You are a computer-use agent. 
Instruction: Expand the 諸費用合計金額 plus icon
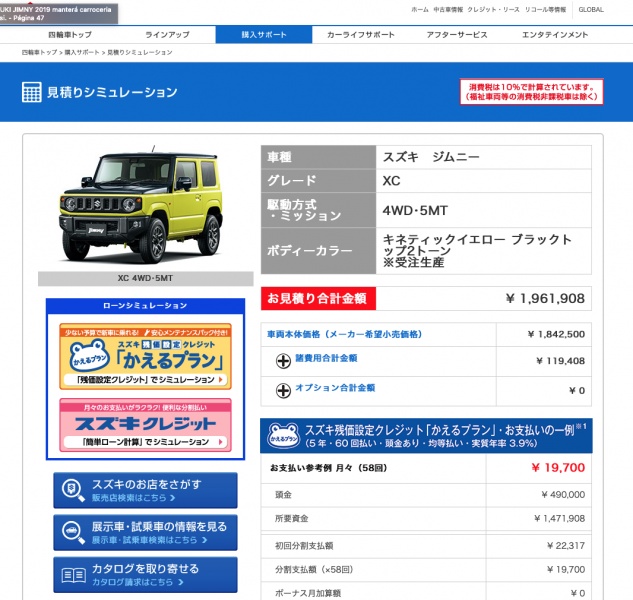click(x=283, y=361)
